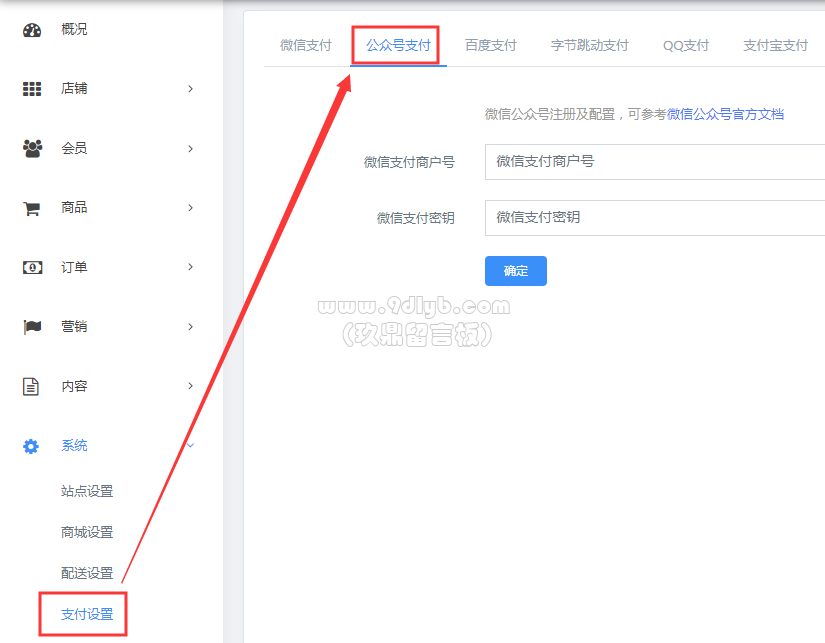Expand the 店铺 menu chevron
The height and width of the screenshot is (643, 825).
pyautogui.click(x=190, y=89)
